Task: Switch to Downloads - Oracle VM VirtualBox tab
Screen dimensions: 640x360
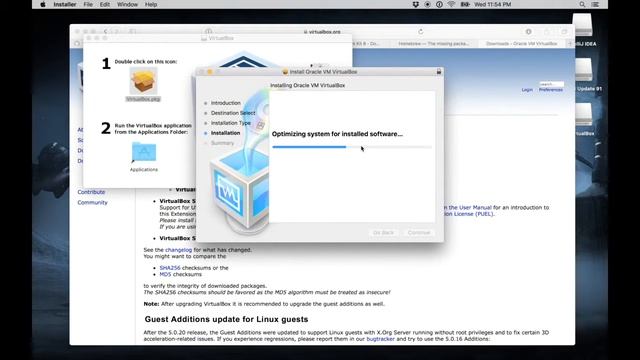Action: (521, 43)
